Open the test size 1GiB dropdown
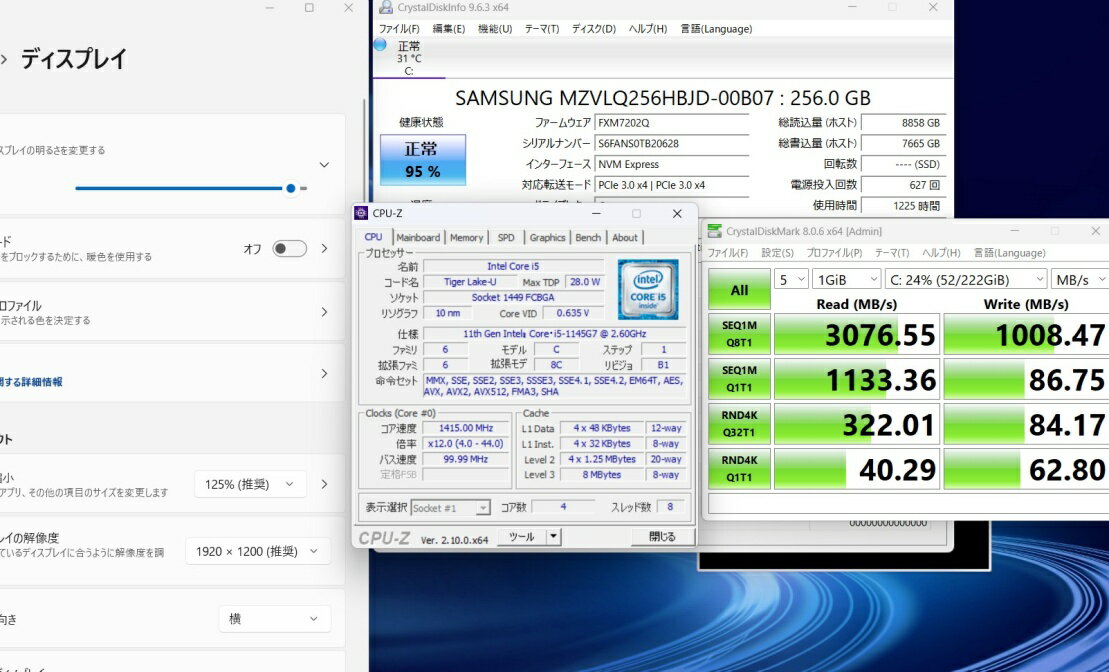The width and height of the screenshot is (1109, 672). tap(846, 279)
